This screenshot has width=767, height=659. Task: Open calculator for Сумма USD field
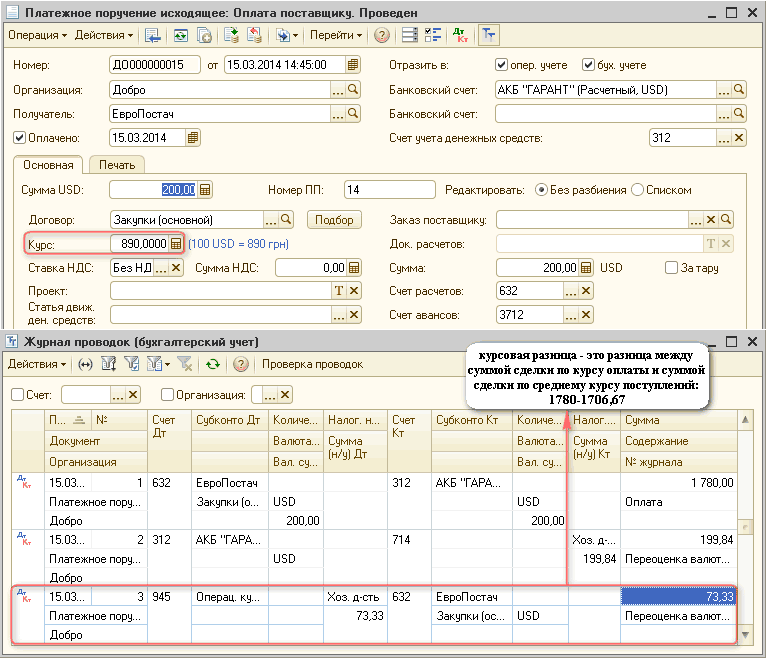point(205,190)
